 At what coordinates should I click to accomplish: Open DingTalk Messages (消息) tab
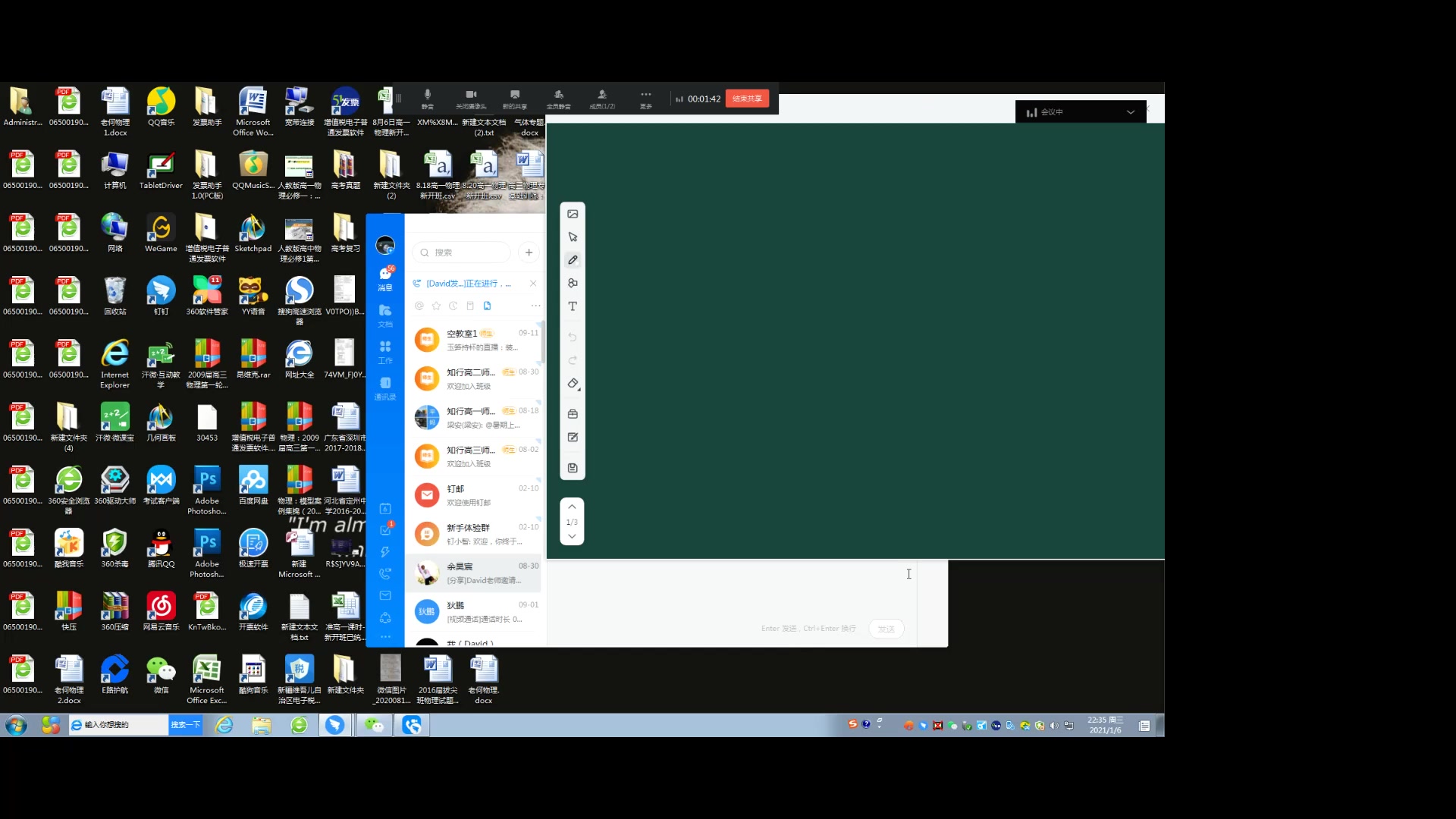point(385,278)
